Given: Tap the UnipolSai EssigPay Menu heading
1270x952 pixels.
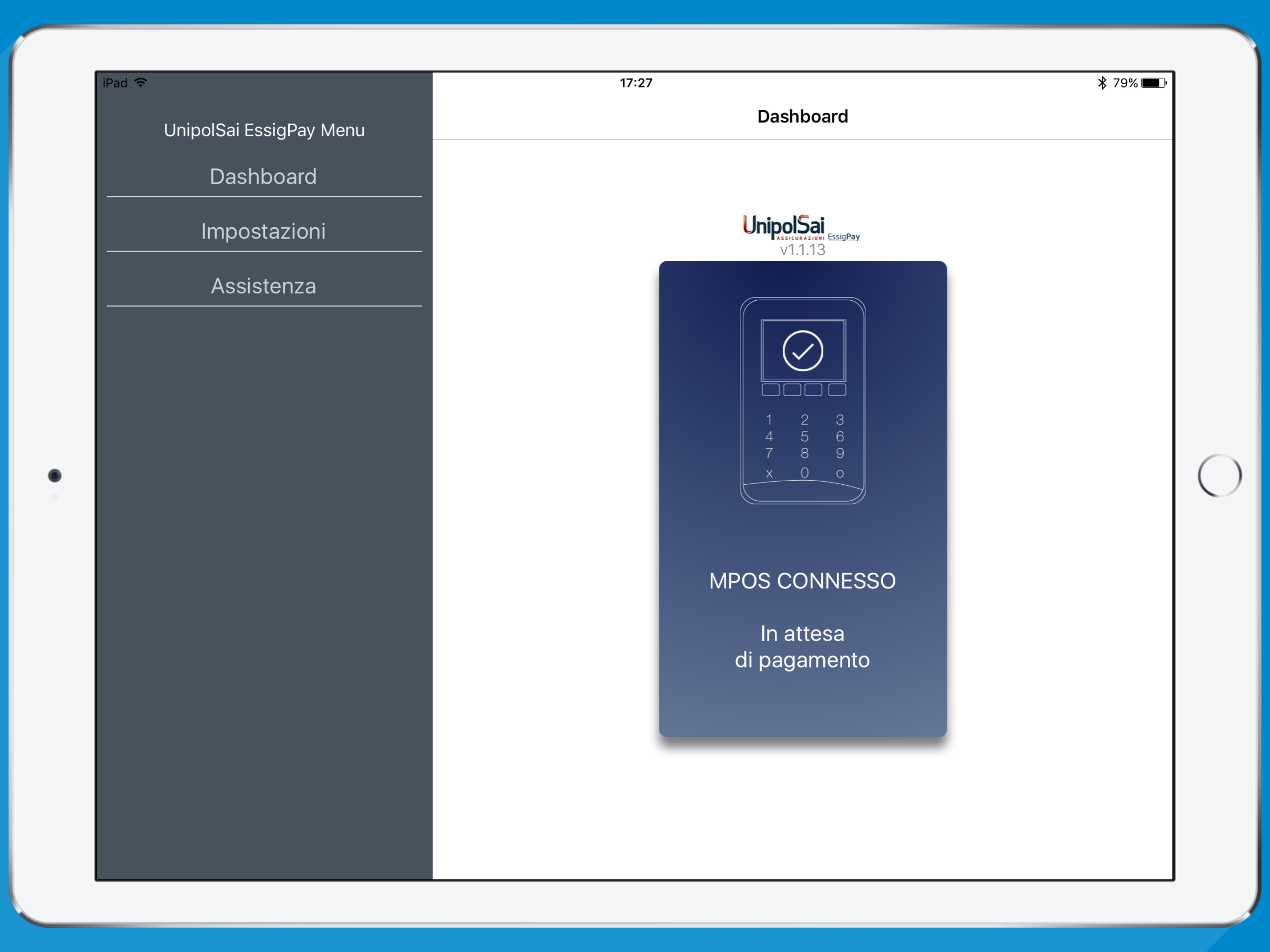Looking at the screenshot, I should click(x=264, y=130).
